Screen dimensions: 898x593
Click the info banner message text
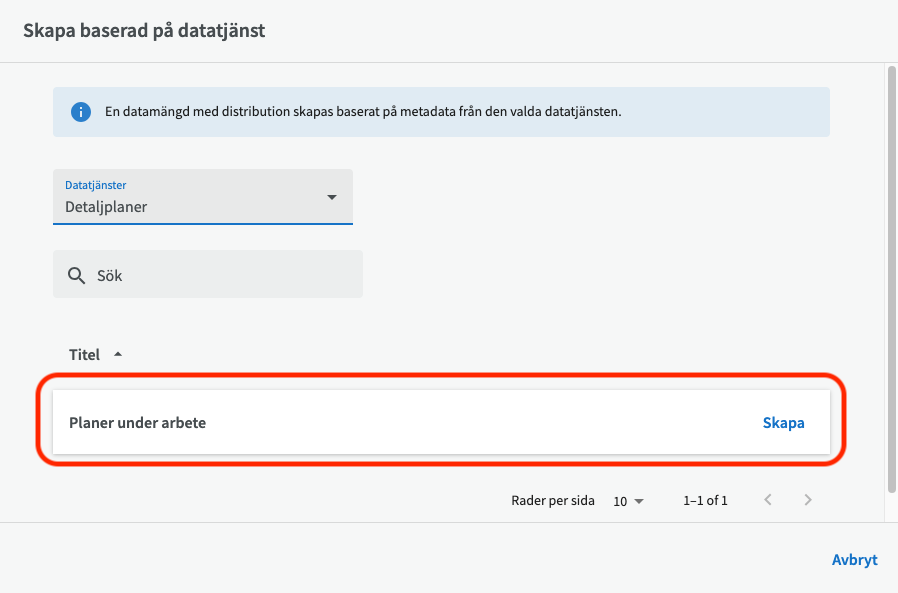[363, 112]
